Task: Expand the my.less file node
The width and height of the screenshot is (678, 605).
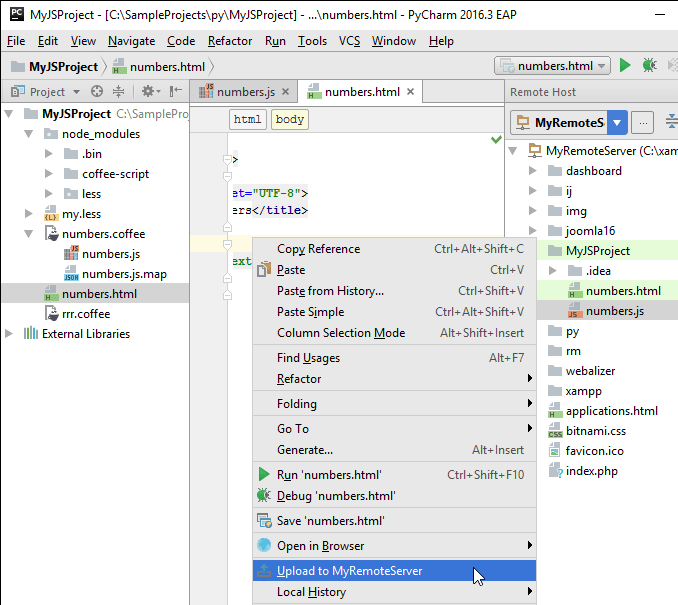Action: click(x=29, y=214)
